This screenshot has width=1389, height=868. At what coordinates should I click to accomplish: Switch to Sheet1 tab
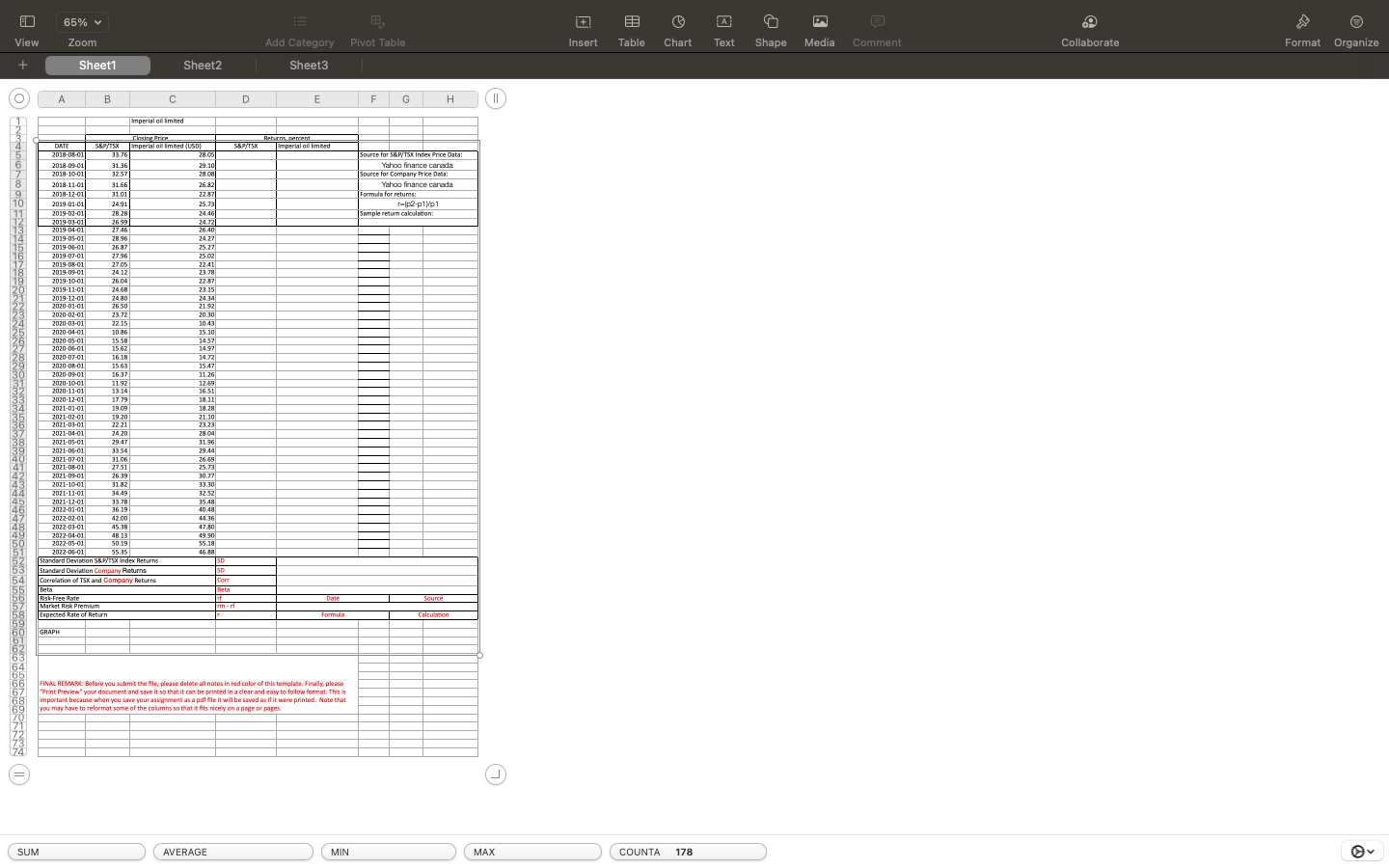tap(97, 66)
